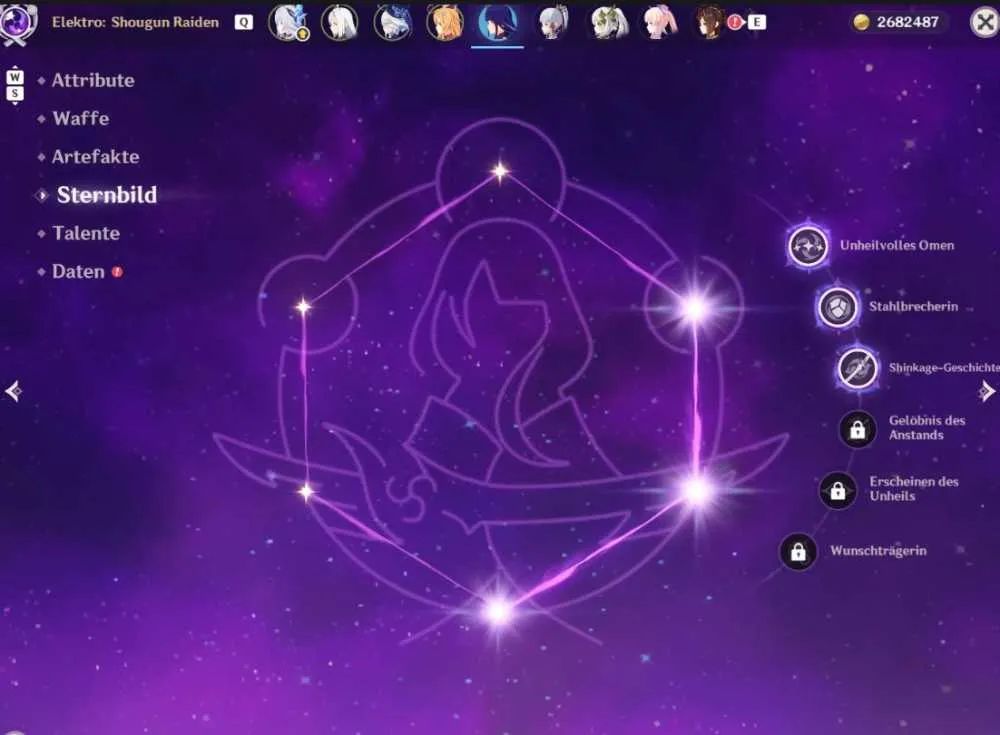Select the green-leaf-haired character portrait
The image size is (1000, 735).
(608, 22)
